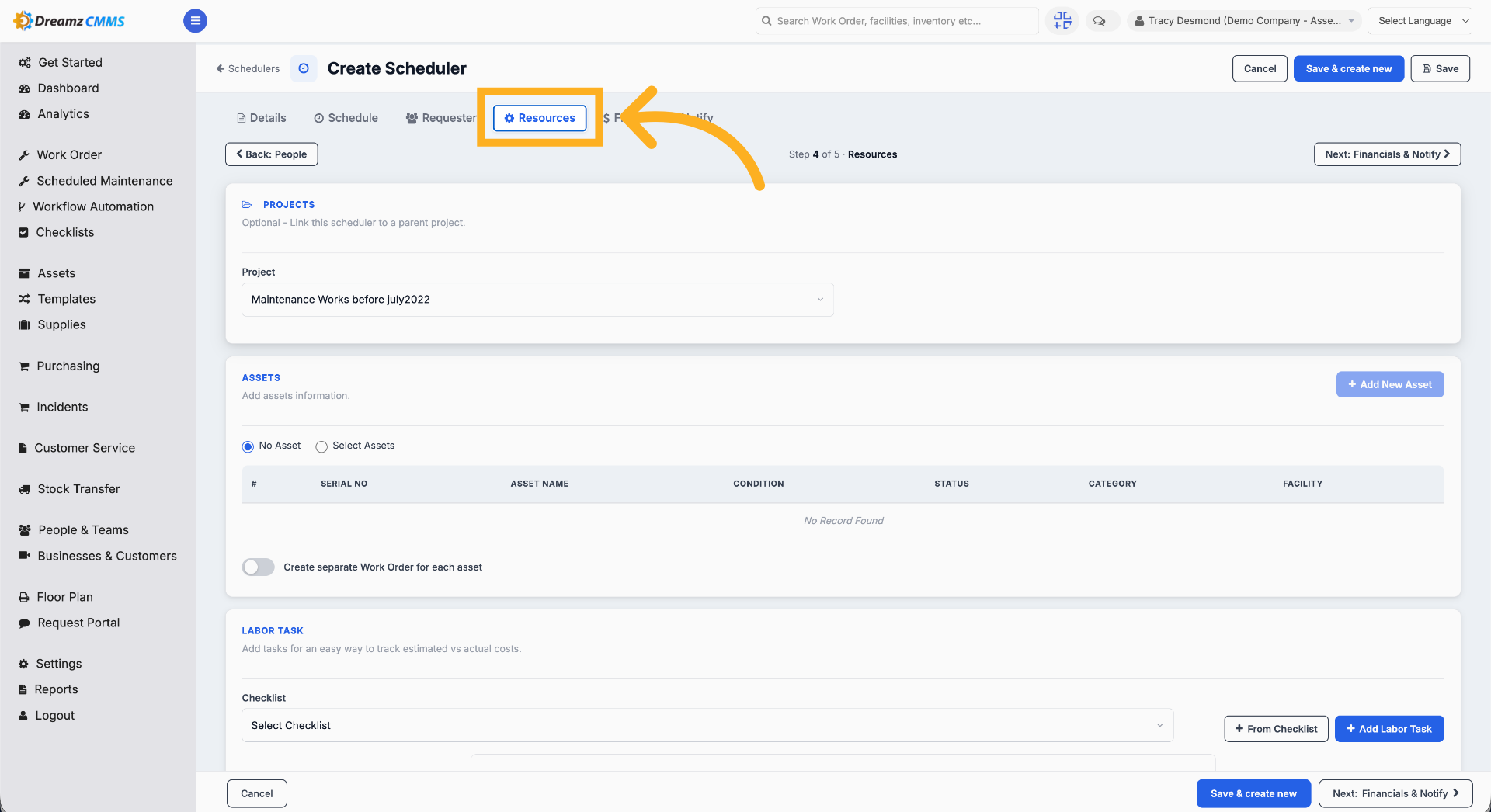Viewport: 1491px width, 812px height.
Task: Click the People & Teams group icon
Action: coord(24,530)
